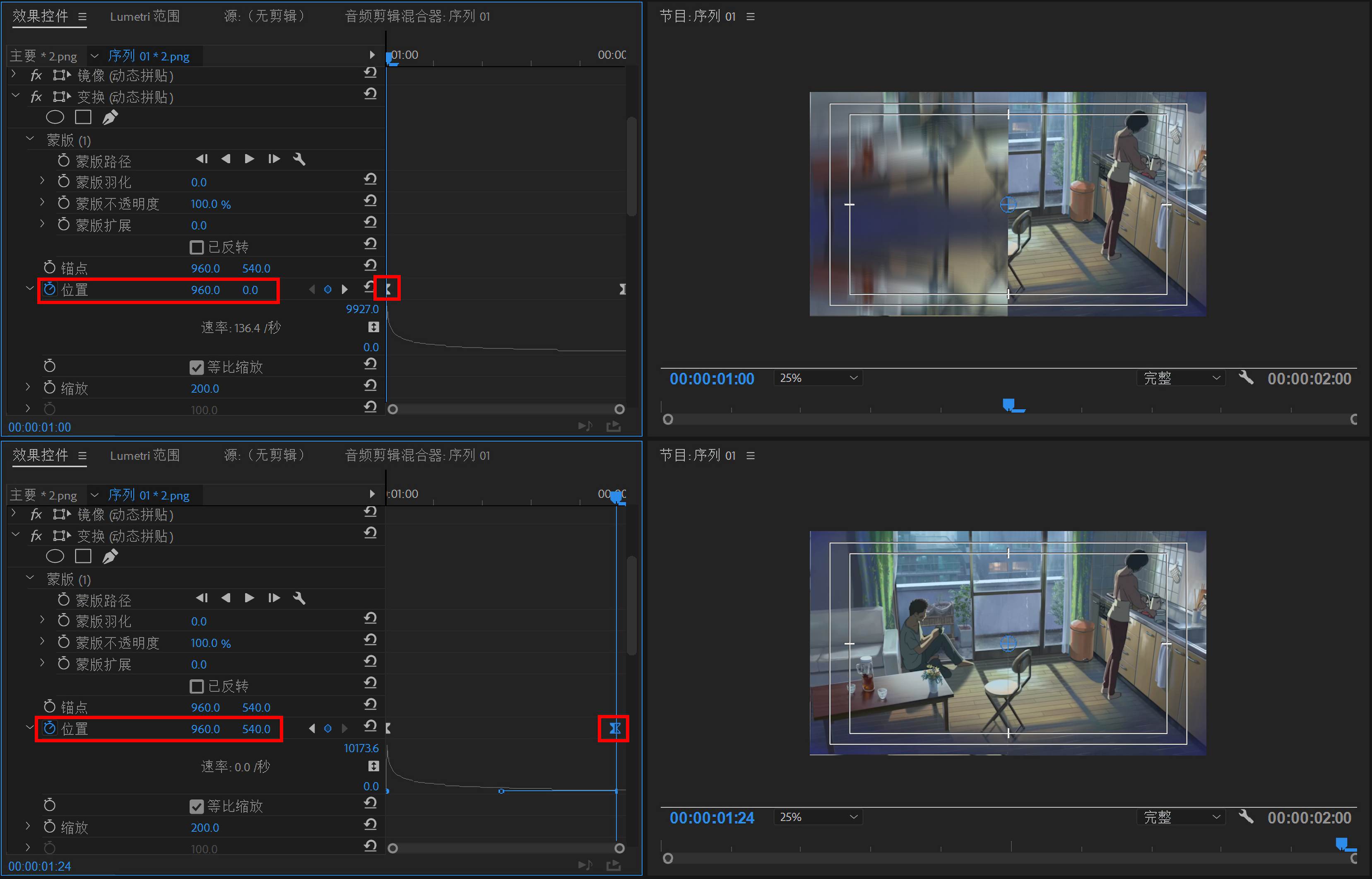
Task: Add or remove 位置 keyframe in top panel
Action: (x=328, y=290)
